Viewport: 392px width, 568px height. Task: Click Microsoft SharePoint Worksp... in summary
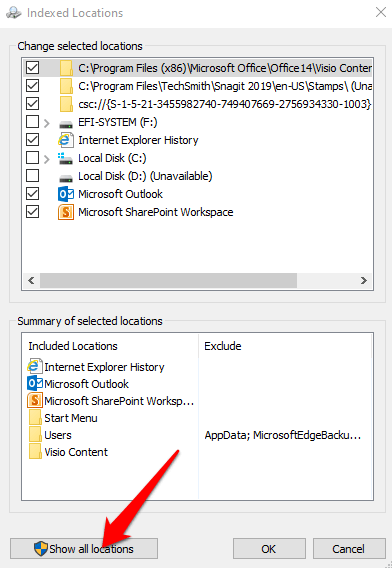(x=119, y=401)
